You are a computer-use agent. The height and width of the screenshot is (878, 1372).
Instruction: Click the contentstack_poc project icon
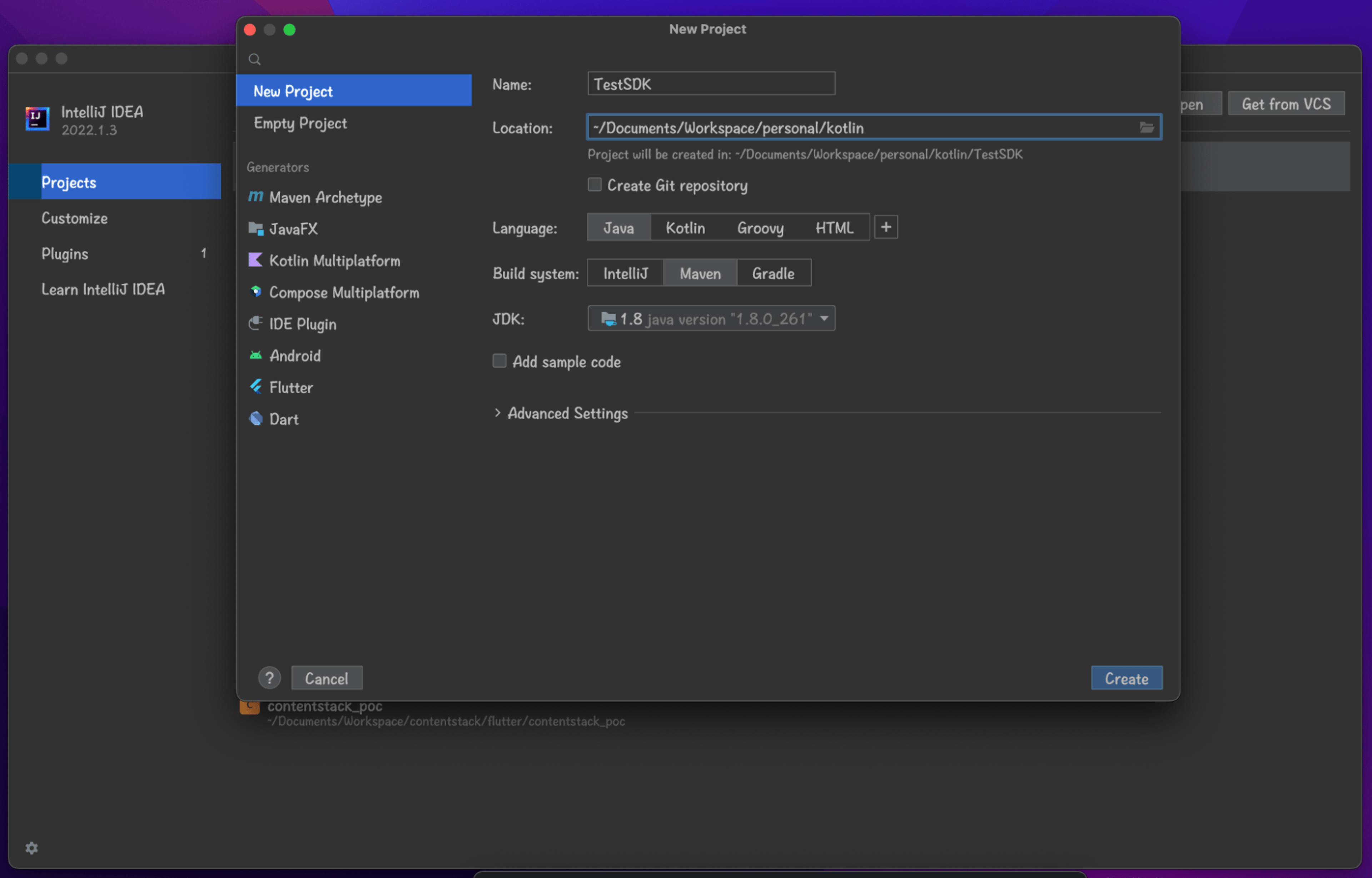(250, 707)
